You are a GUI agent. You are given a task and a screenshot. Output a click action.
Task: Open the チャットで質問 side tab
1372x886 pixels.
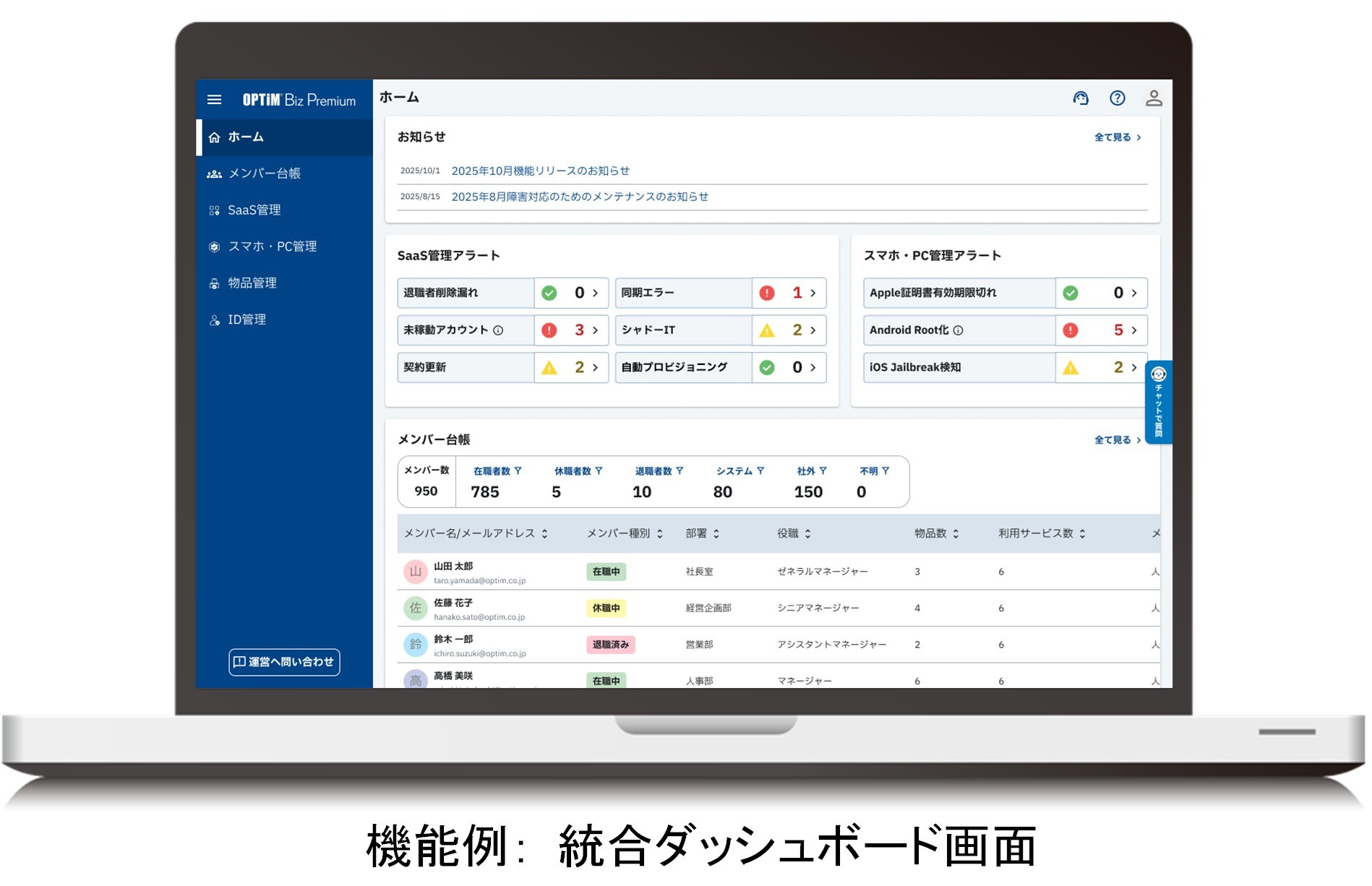[1157, 402]
